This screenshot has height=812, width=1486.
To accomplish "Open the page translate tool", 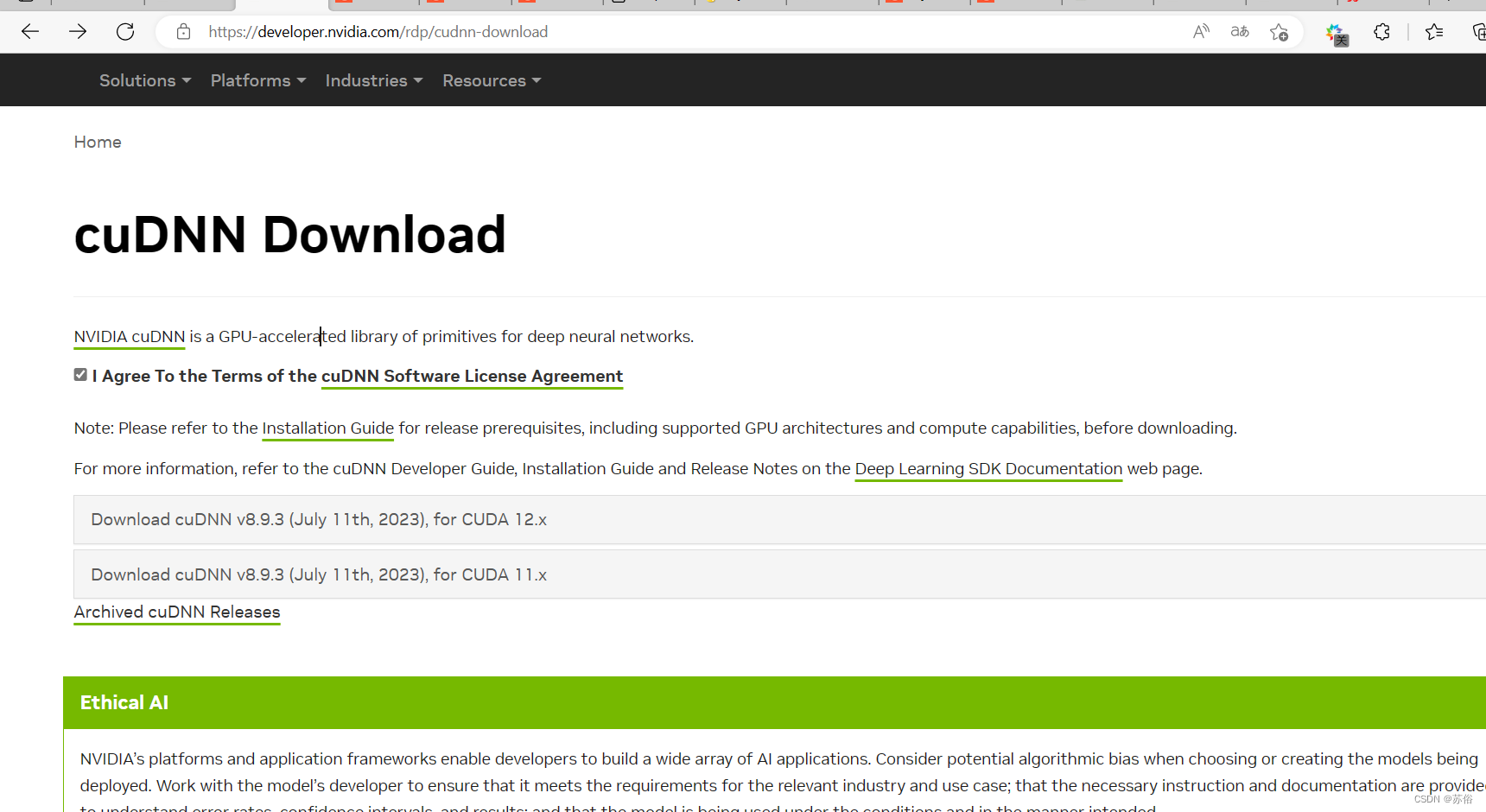I will coord(1239,31).
